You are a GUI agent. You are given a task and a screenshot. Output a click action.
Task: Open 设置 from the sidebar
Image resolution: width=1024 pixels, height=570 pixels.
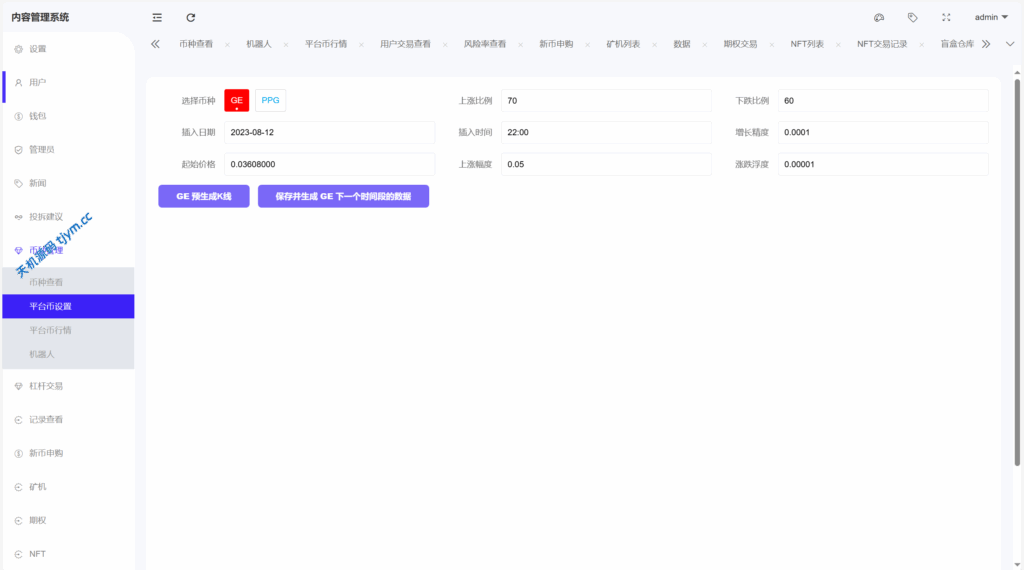point(37,49)
